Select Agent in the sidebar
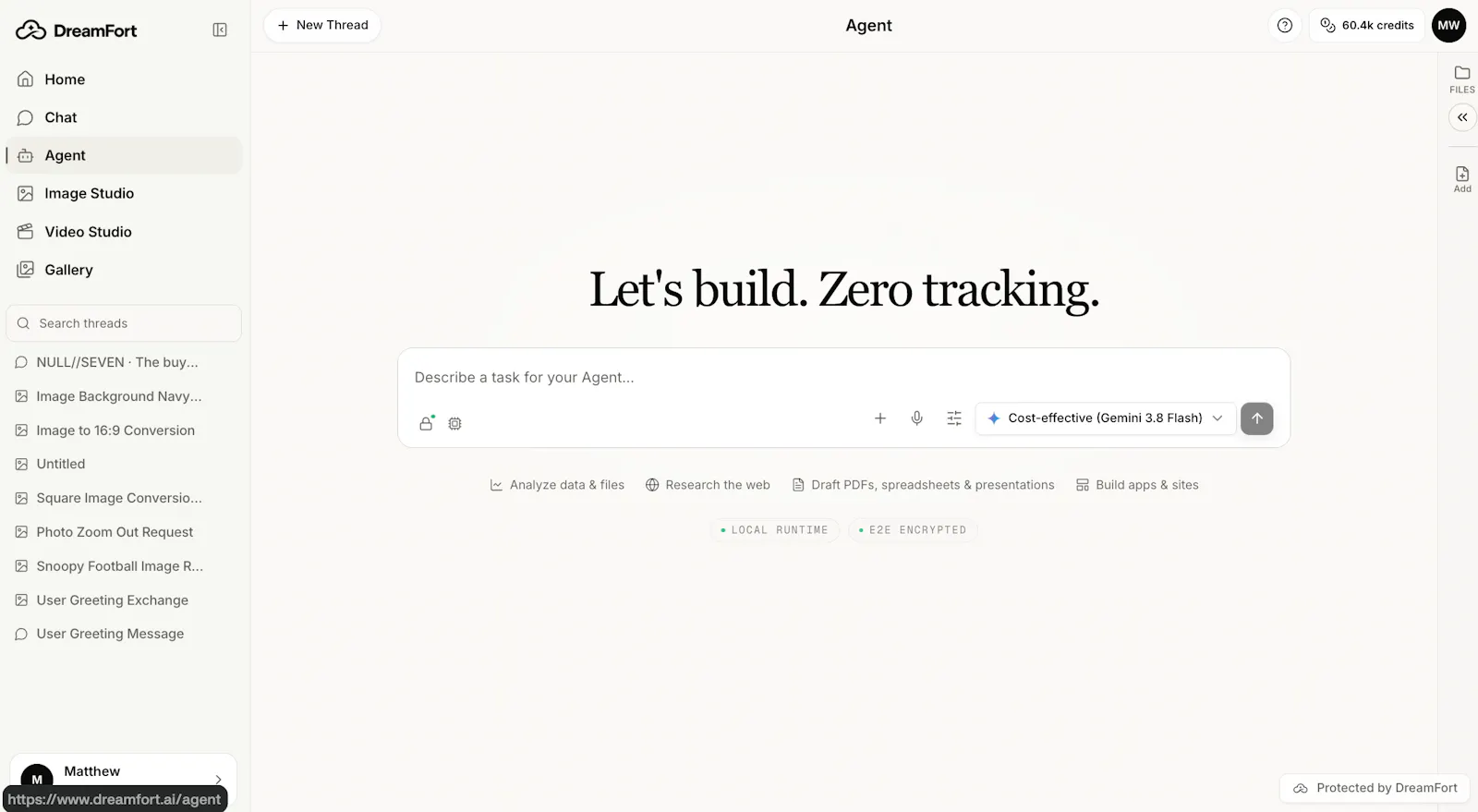The width and height of the screenshot is (1478, 812). click(x=124, y=155)
